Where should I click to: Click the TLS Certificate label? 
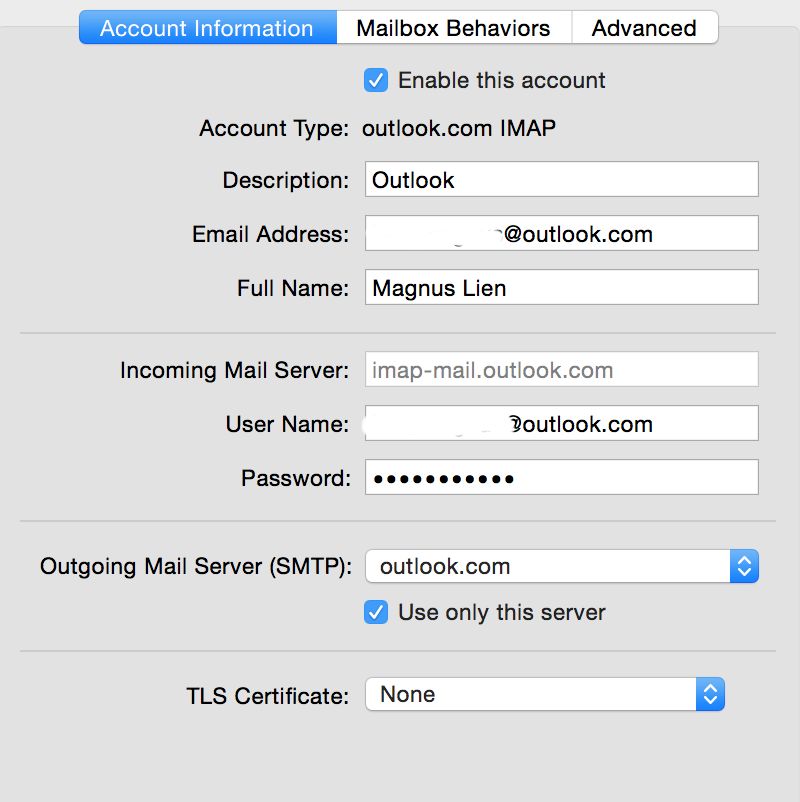click(x=268, y=696)
